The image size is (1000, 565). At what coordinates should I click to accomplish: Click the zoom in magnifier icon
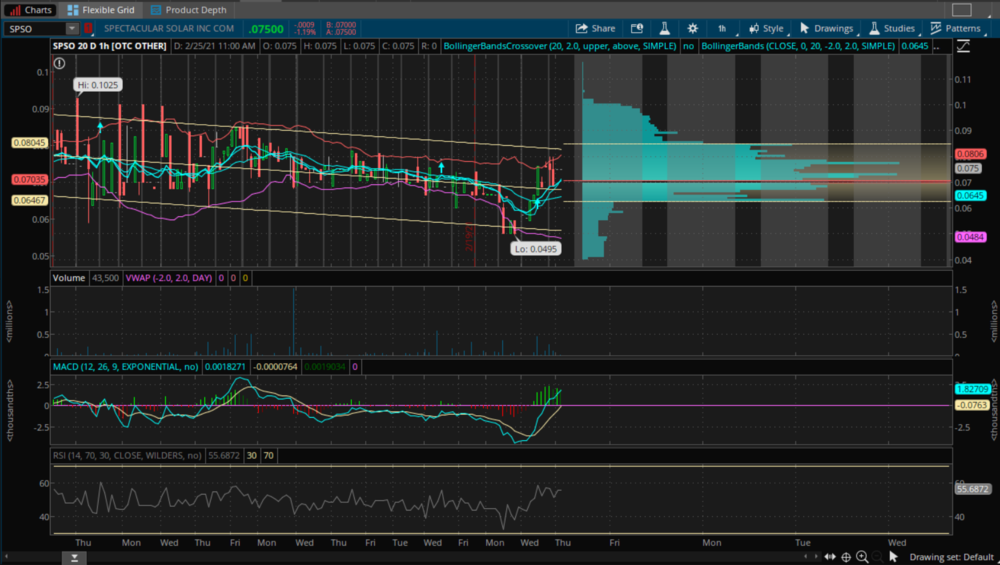(863, 557)
